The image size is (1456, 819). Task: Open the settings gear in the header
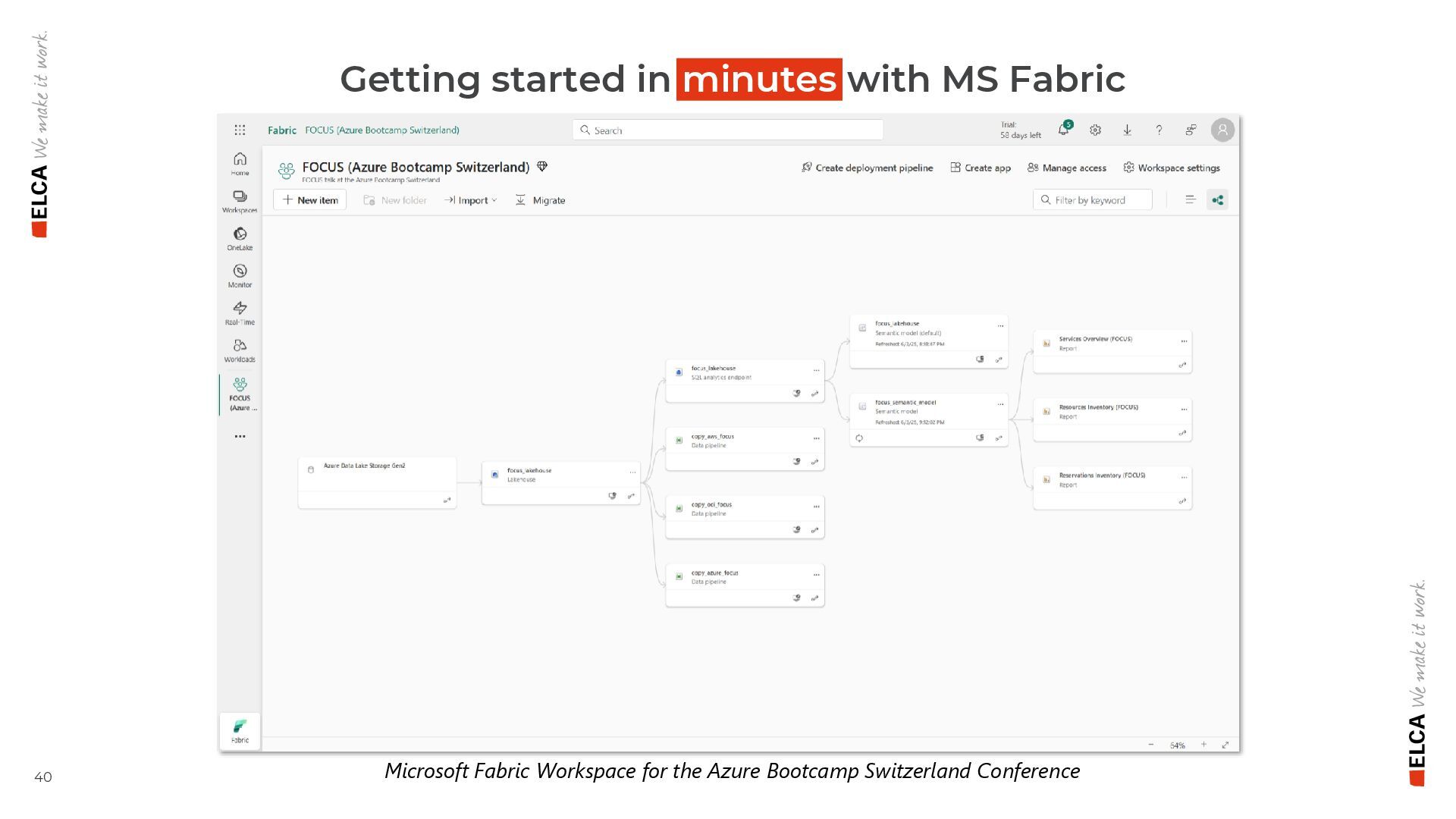click(x=1095, y=130)
